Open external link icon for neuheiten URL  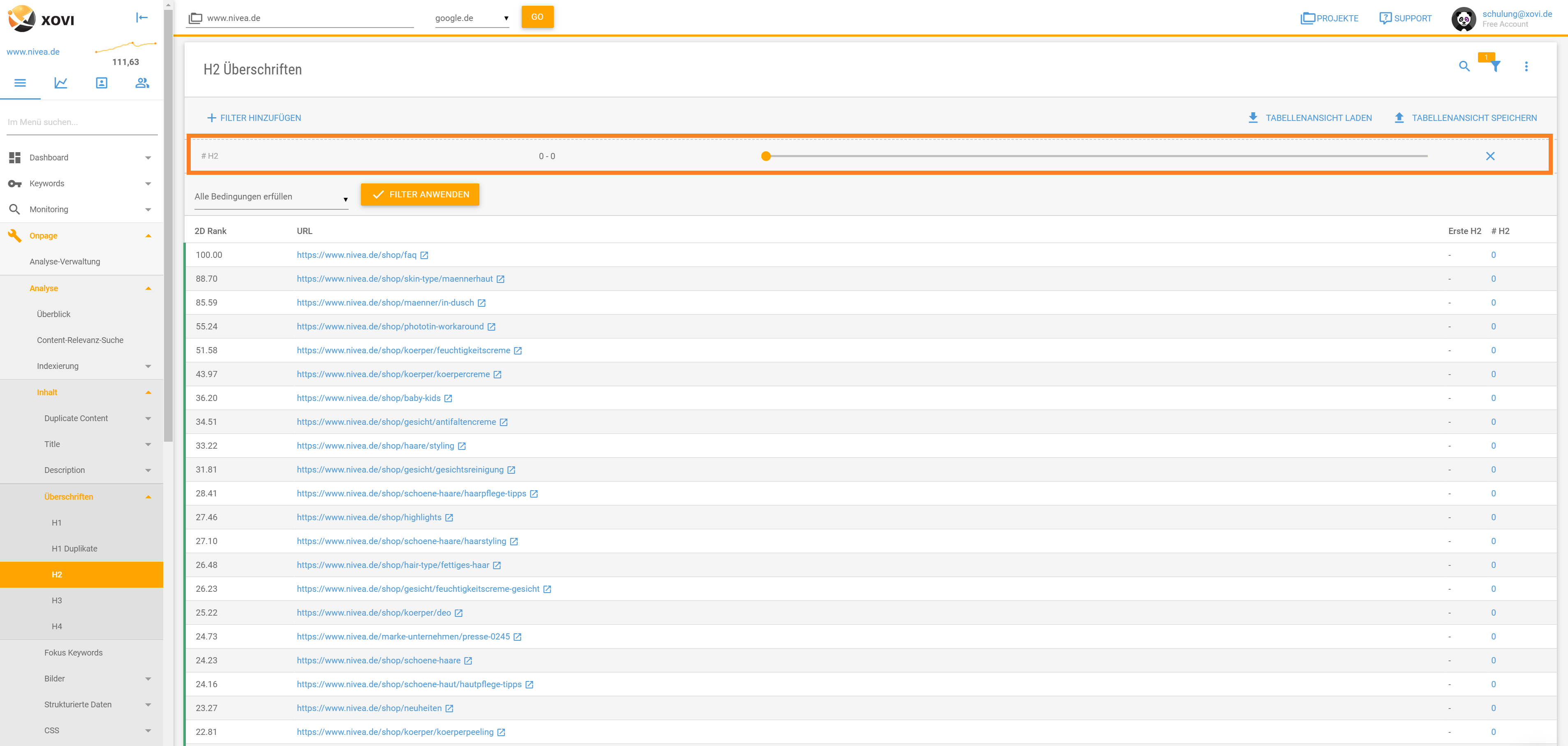point(449,708)
